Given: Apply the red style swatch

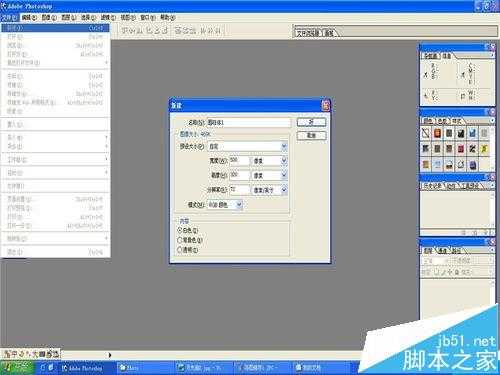Looking at the screenshot, I should coord(461,149).
